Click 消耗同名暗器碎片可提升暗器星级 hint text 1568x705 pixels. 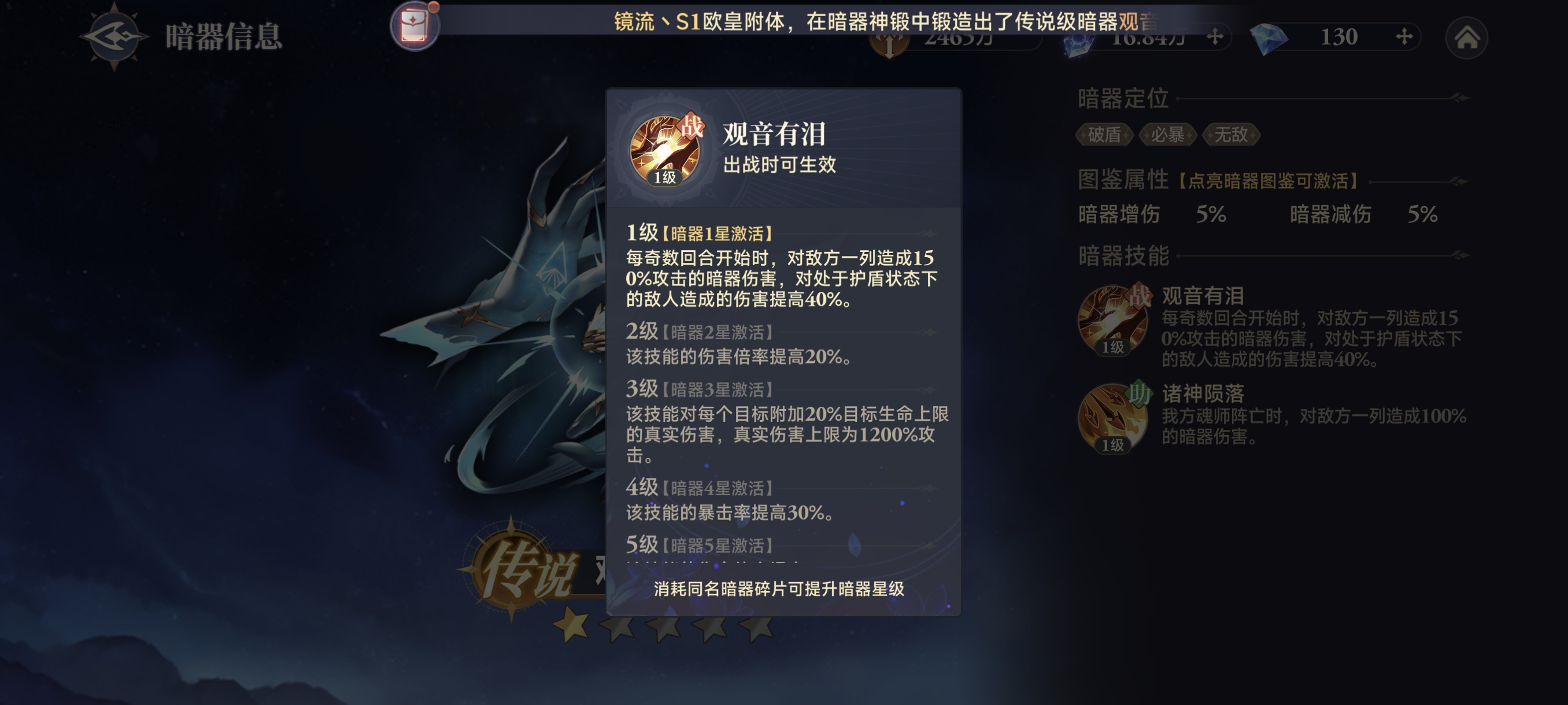click(779, 589)
